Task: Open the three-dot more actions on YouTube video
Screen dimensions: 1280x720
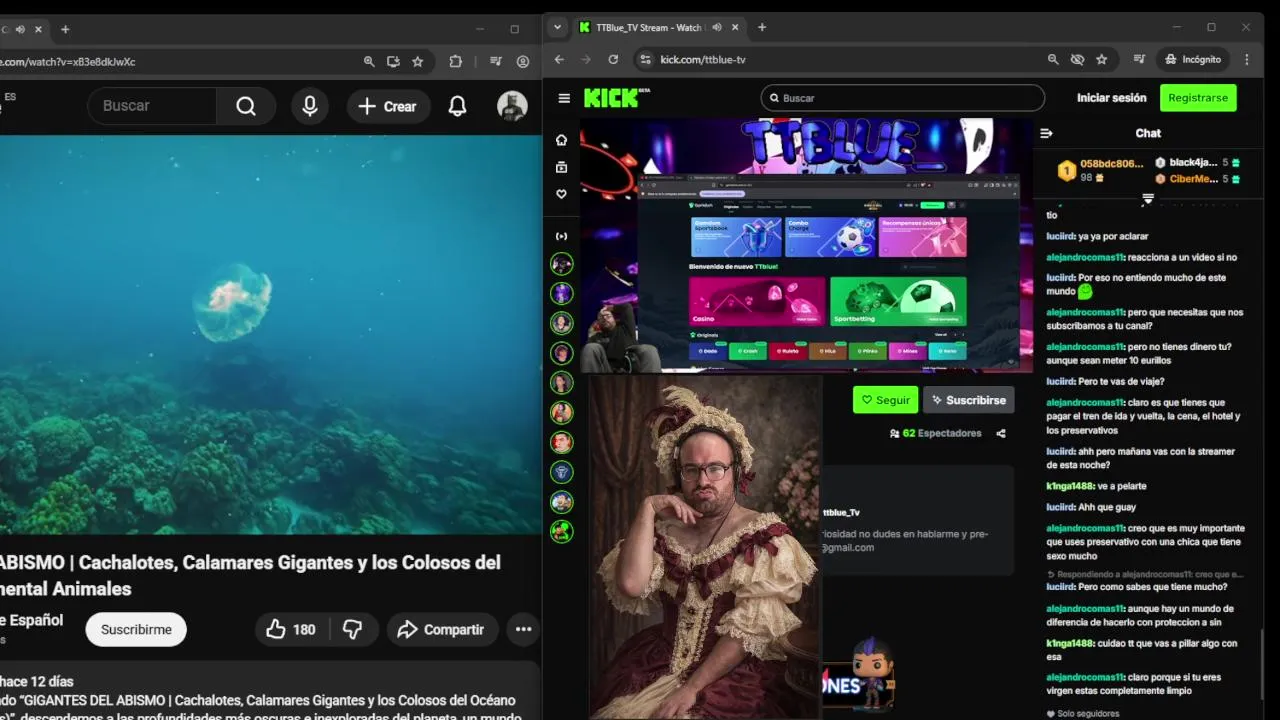Action: (x=523, y=629)
